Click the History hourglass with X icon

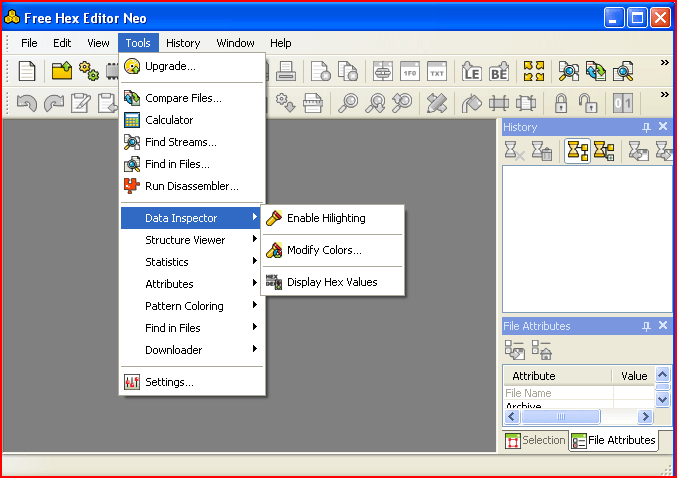click(x=514, y=151)
